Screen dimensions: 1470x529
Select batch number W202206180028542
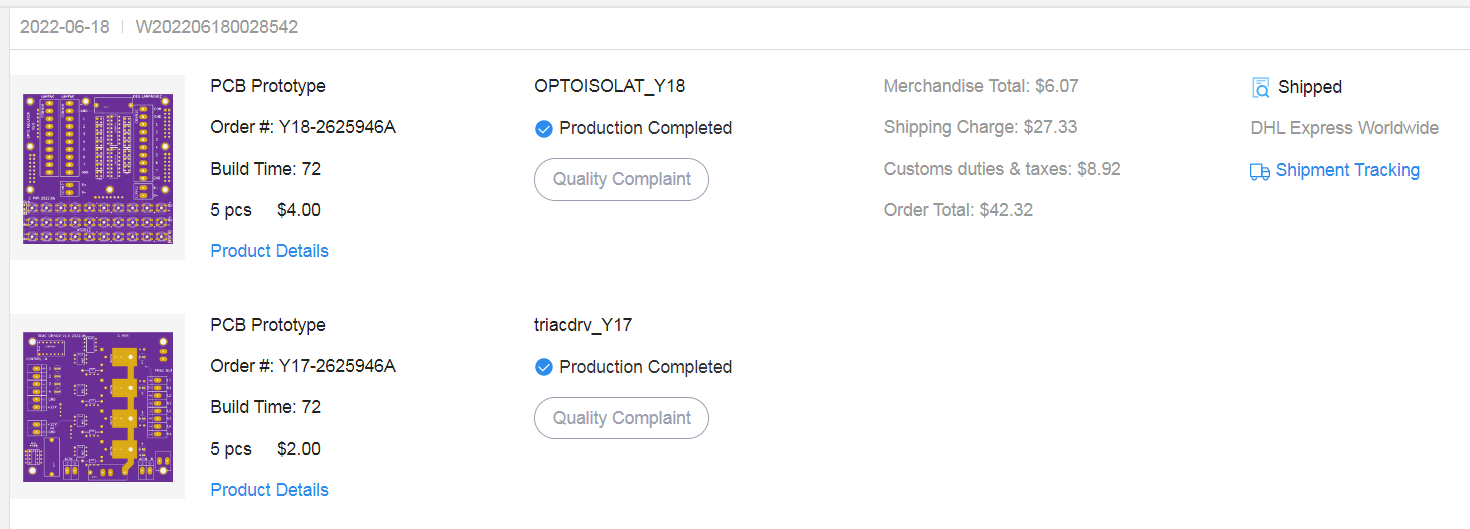pyautogui.click(x=216, y=27)
